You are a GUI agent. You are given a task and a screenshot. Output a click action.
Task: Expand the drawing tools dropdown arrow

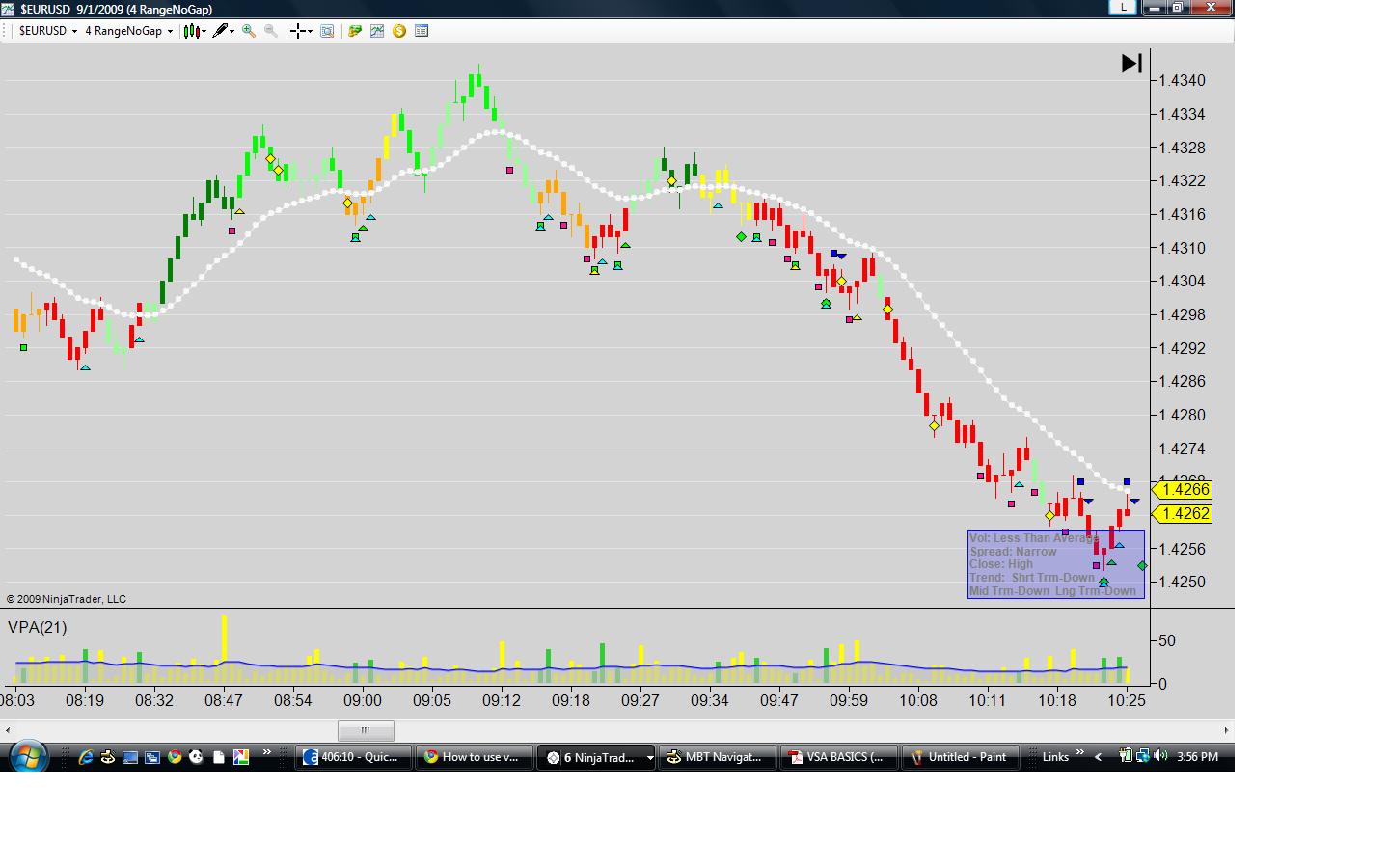tap(232, 31)
